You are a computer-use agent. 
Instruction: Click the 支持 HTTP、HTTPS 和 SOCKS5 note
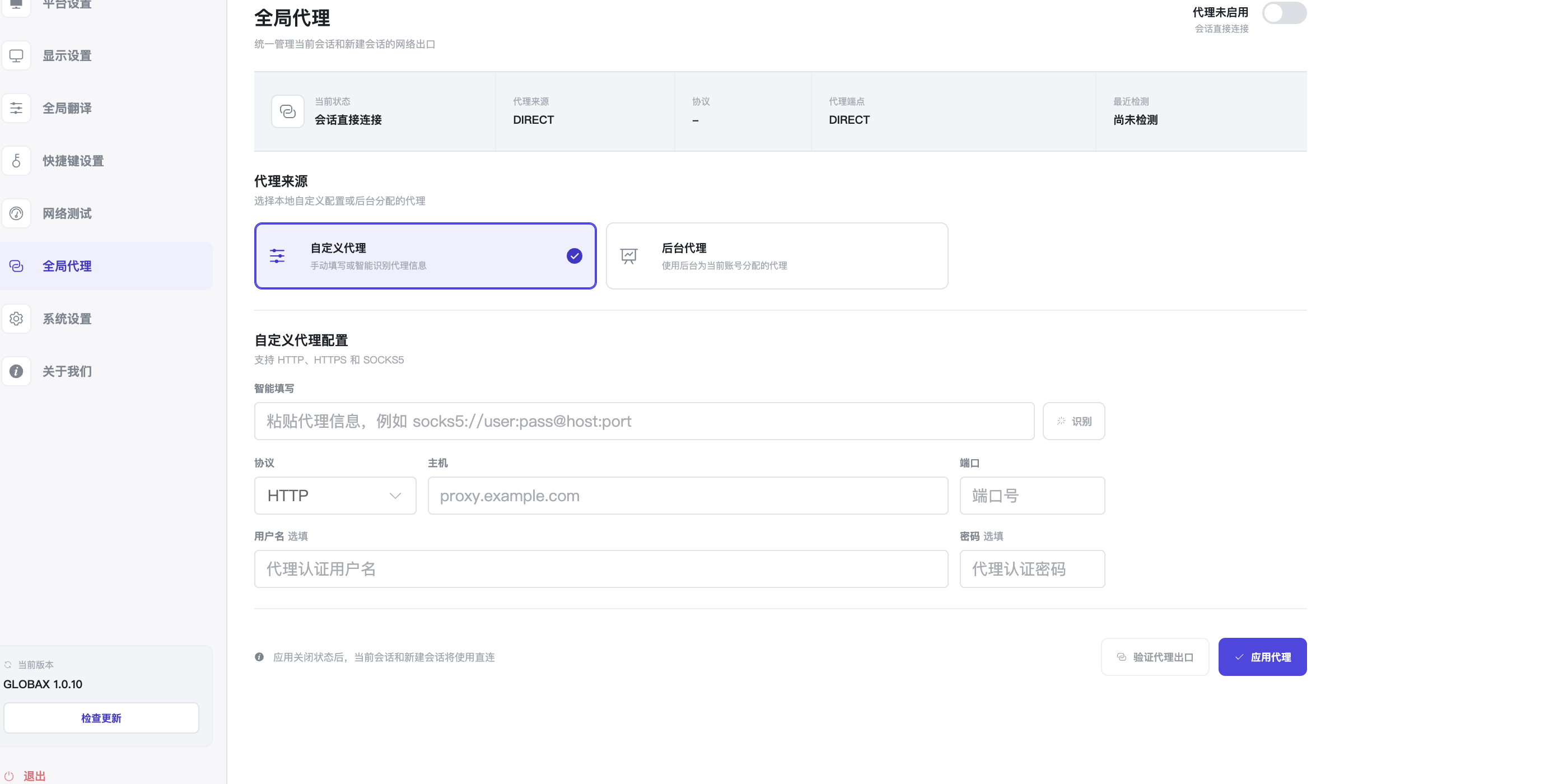pos(329,360)
